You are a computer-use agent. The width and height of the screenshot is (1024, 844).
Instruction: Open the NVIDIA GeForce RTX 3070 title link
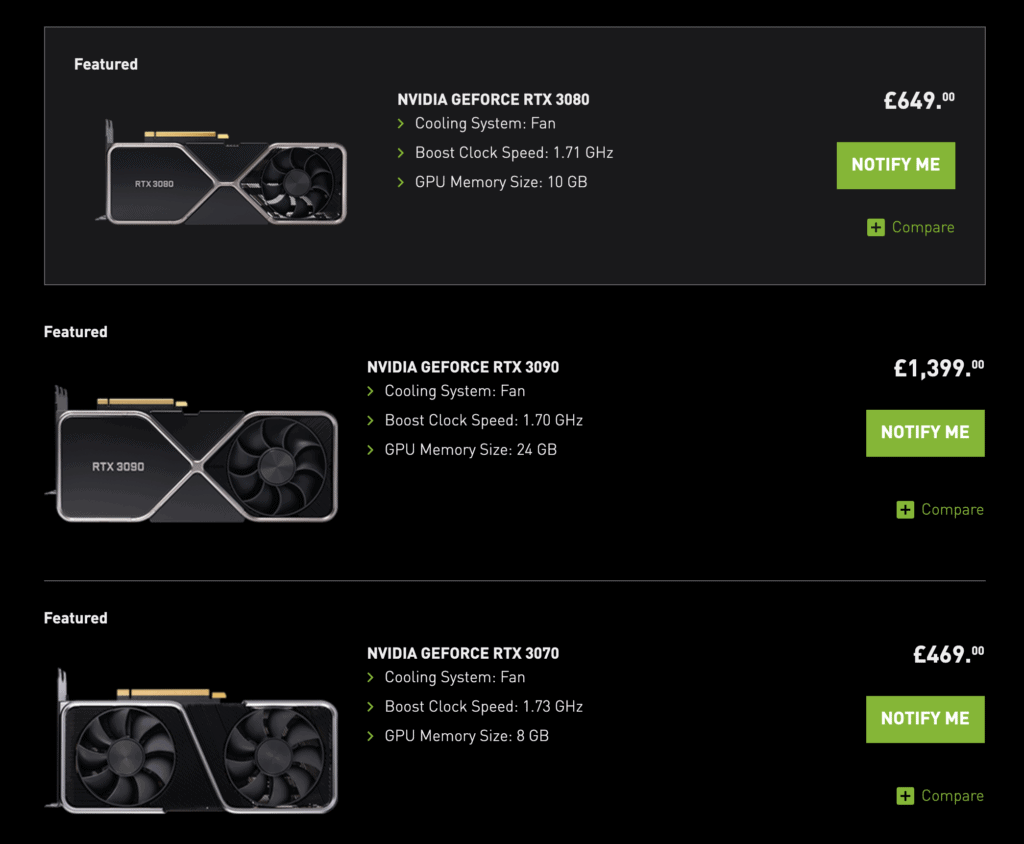(x=463, y=653)
